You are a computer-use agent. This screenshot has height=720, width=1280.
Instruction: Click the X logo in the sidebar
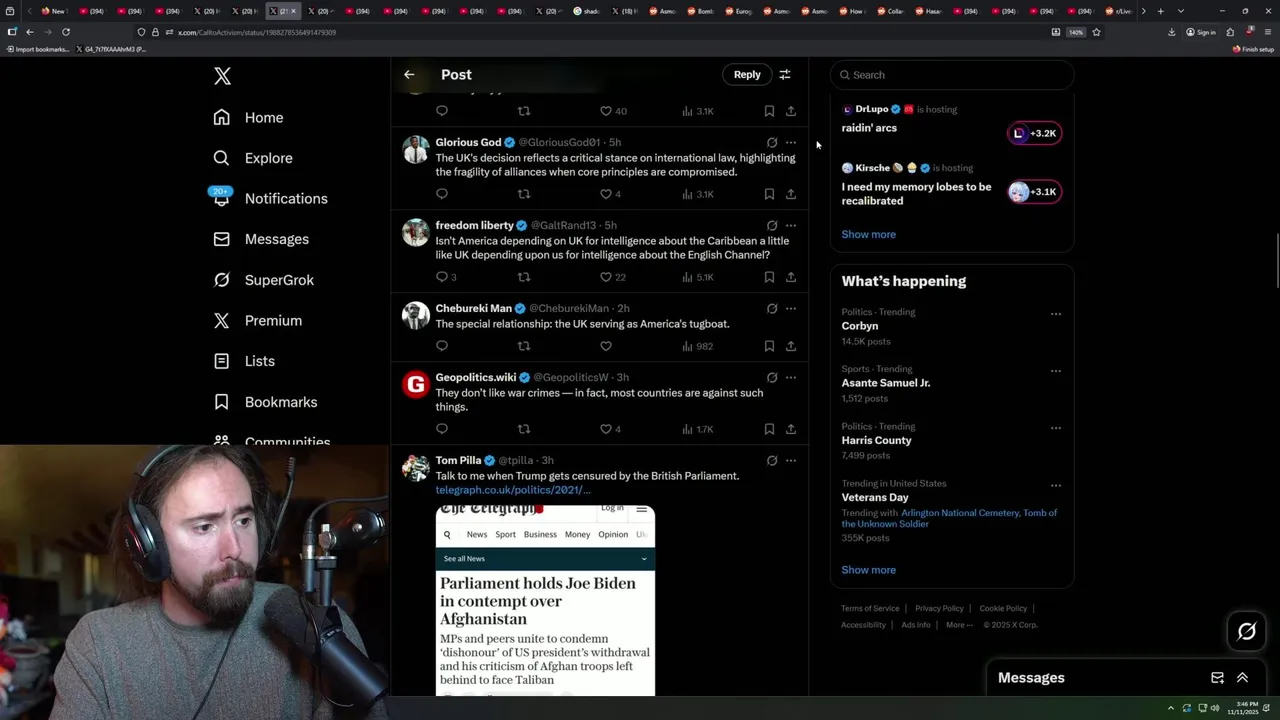click(x=222, y=76)
